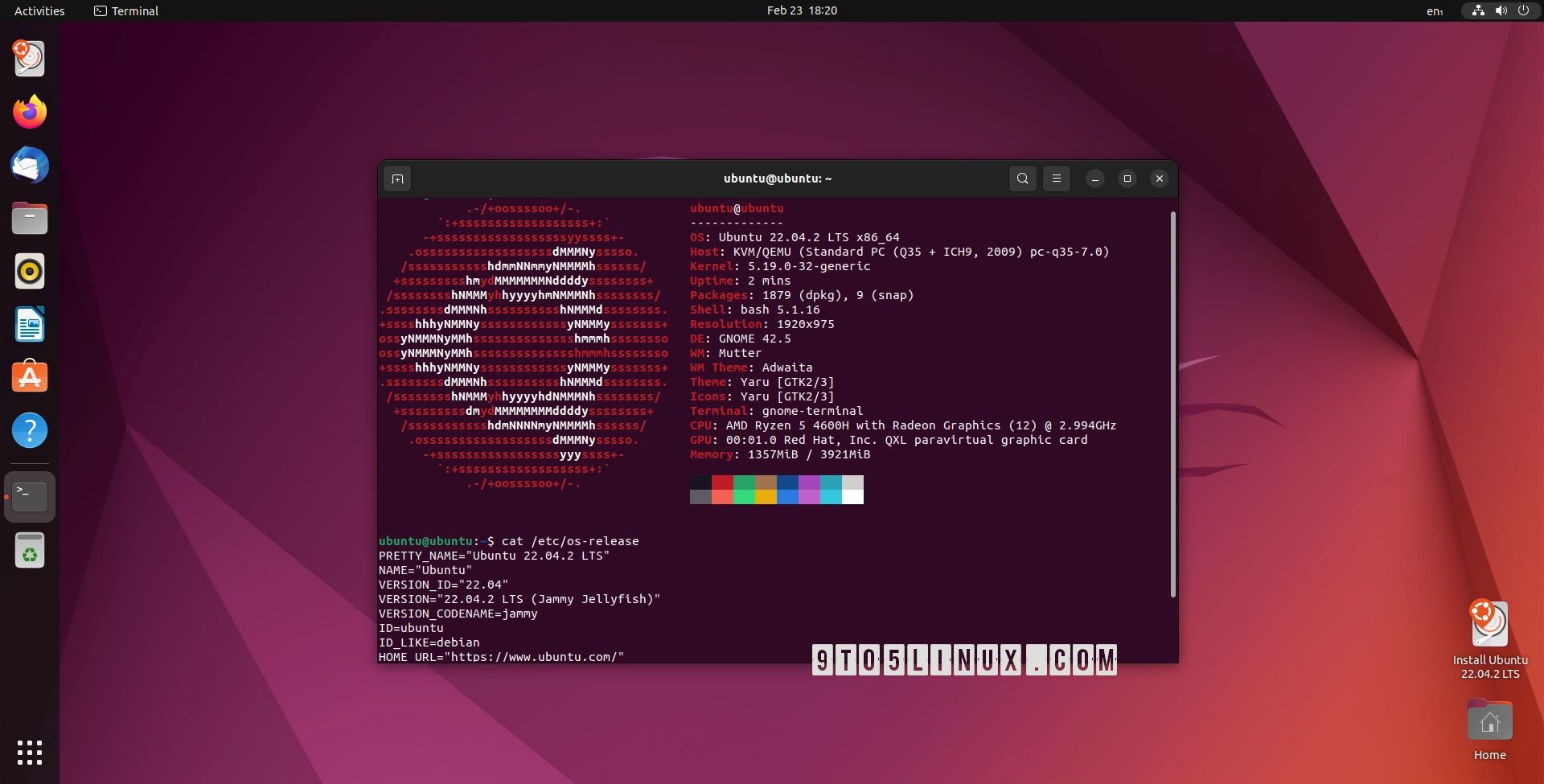This screenshot has height=784, width=1544.
Task: Click Activities in the top bar
Action: pyautogui.click(x=39, y=10)
